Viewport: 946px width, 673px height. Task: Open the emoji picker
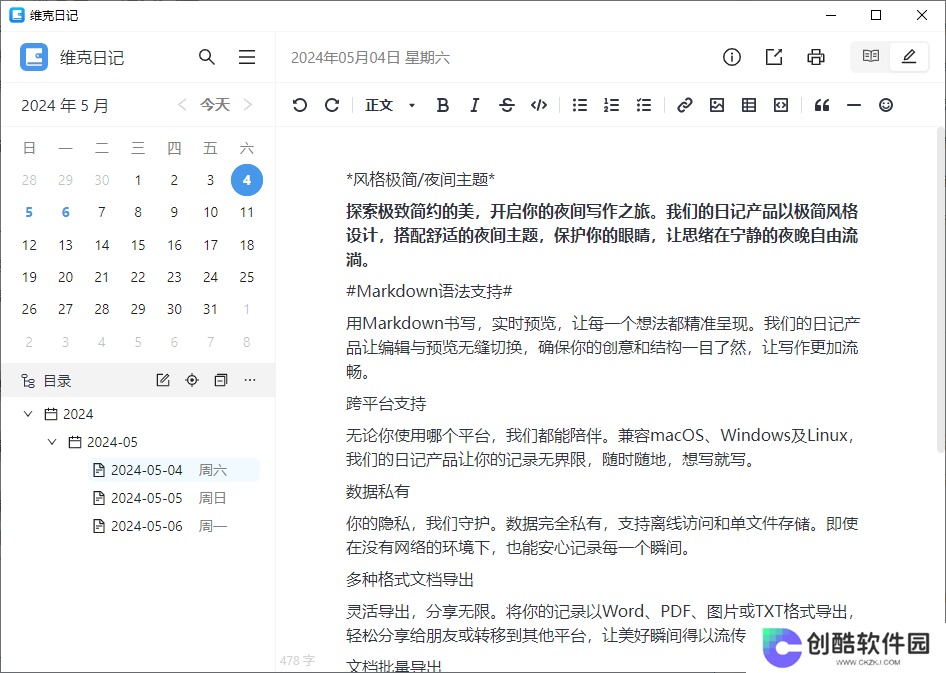click(x=886, y=105)
